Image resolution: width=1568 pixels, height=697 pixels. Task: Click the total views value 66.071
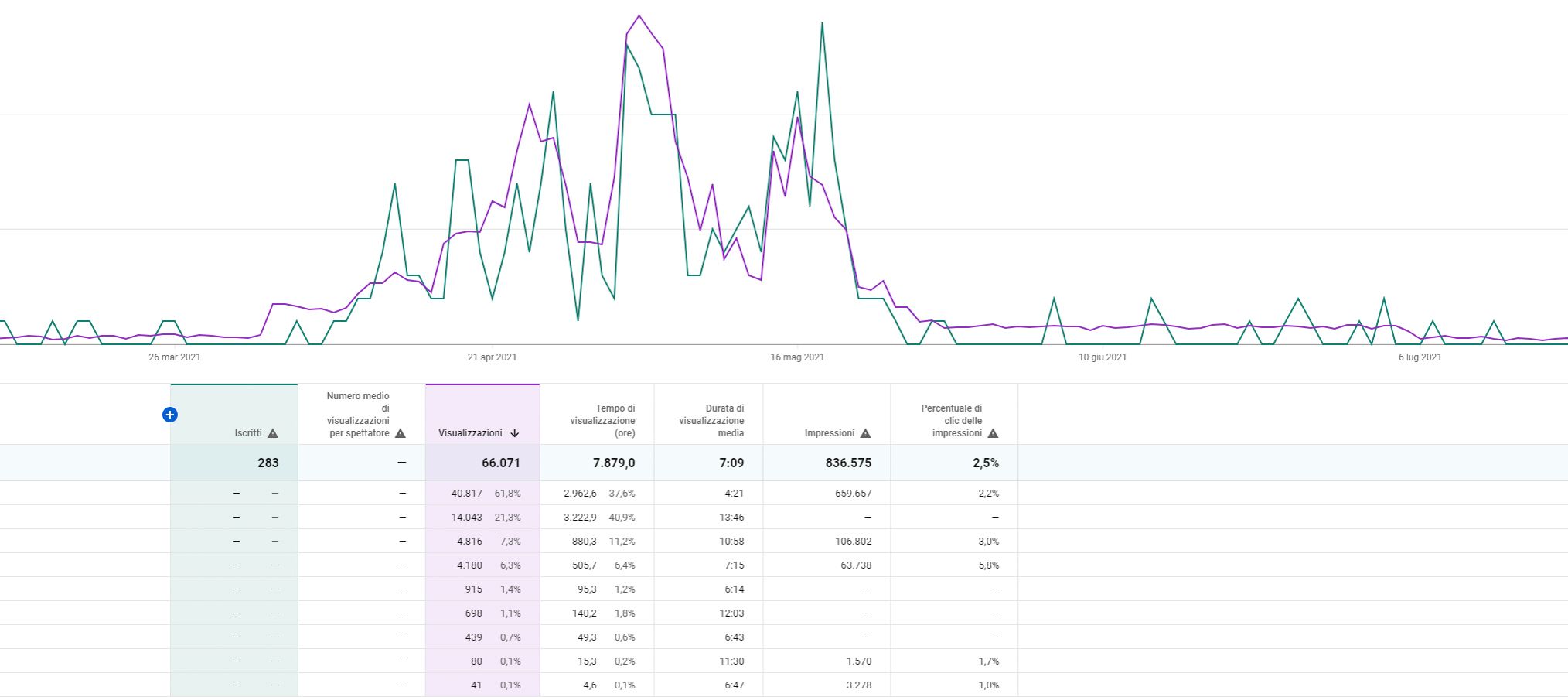pyautogui.click(x=501, y=463)
